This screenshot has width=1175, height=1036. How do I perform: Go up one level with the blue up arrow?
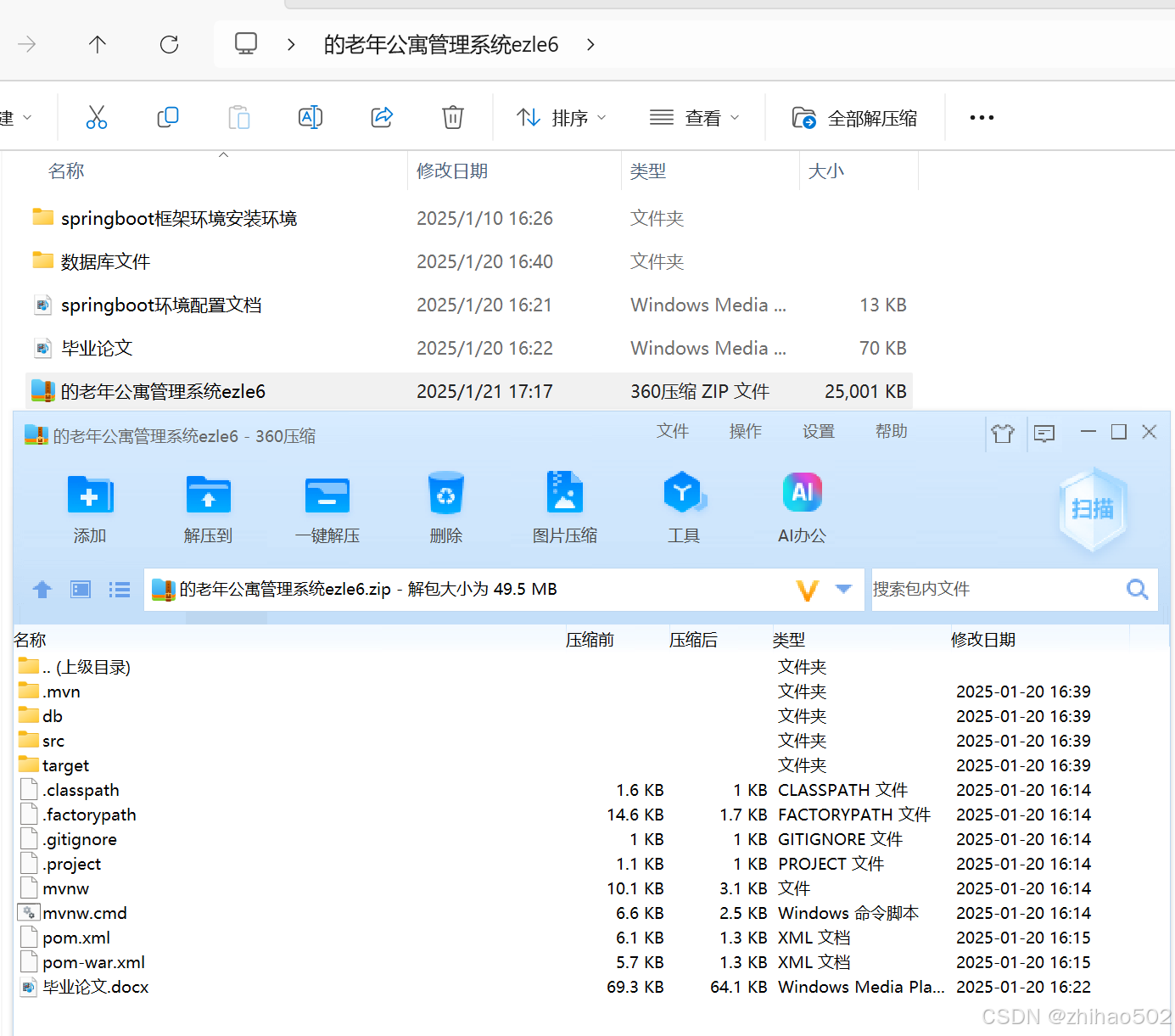click(42, 589)
